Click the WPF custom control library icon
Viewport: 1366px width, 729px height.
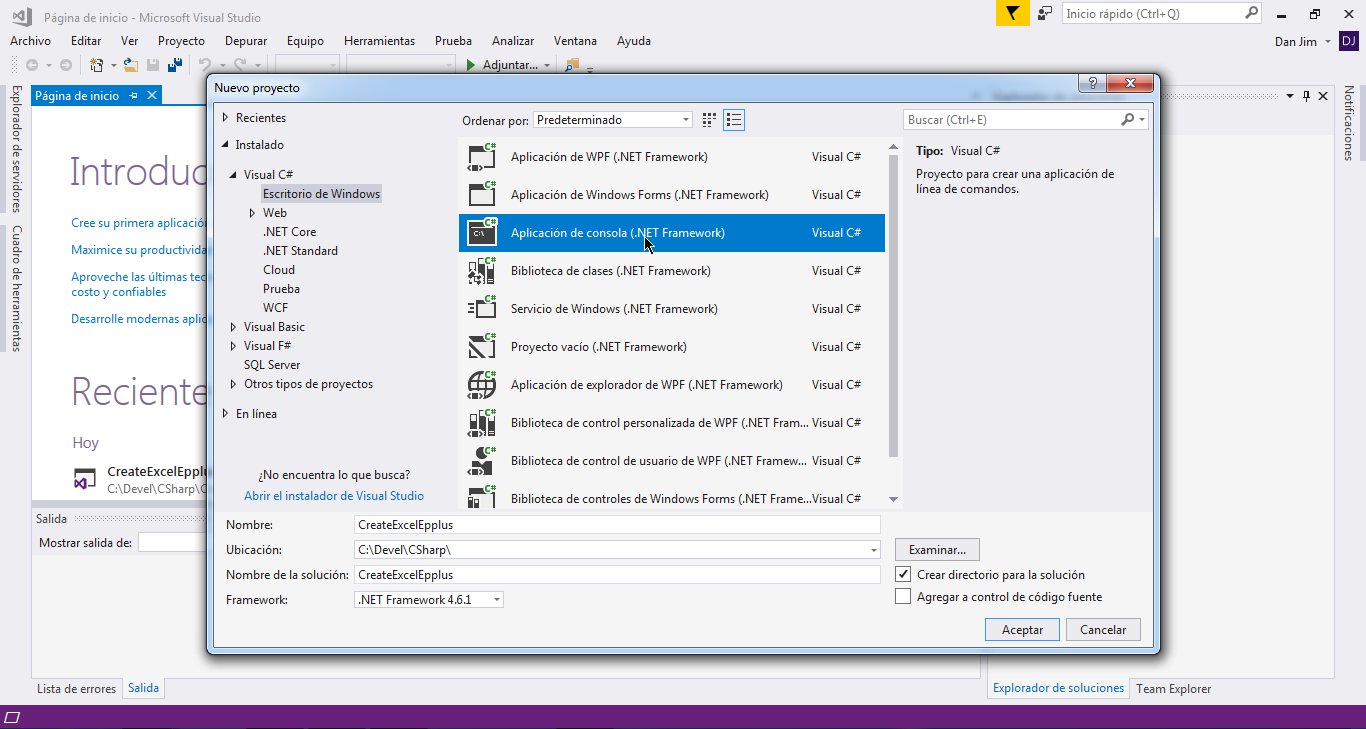tap(482, 423)
